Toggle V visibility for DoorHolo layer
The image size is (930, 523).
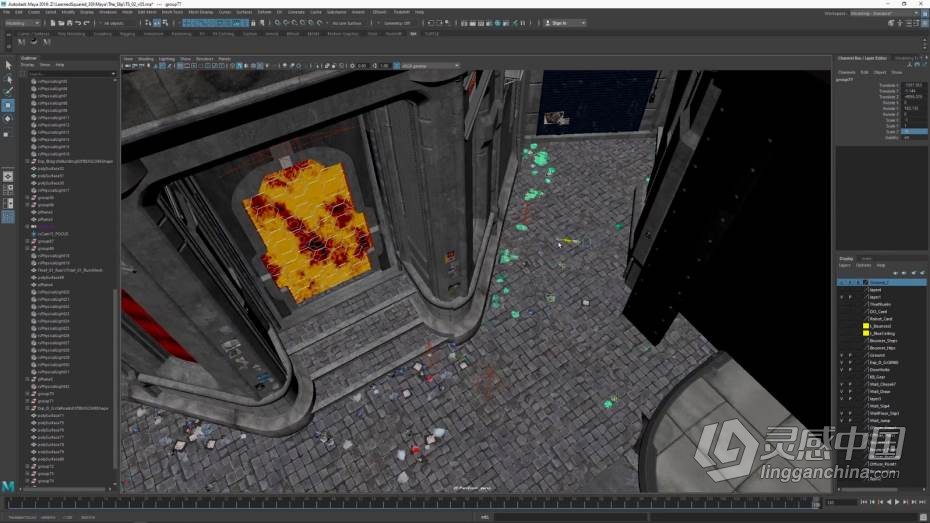842,369
